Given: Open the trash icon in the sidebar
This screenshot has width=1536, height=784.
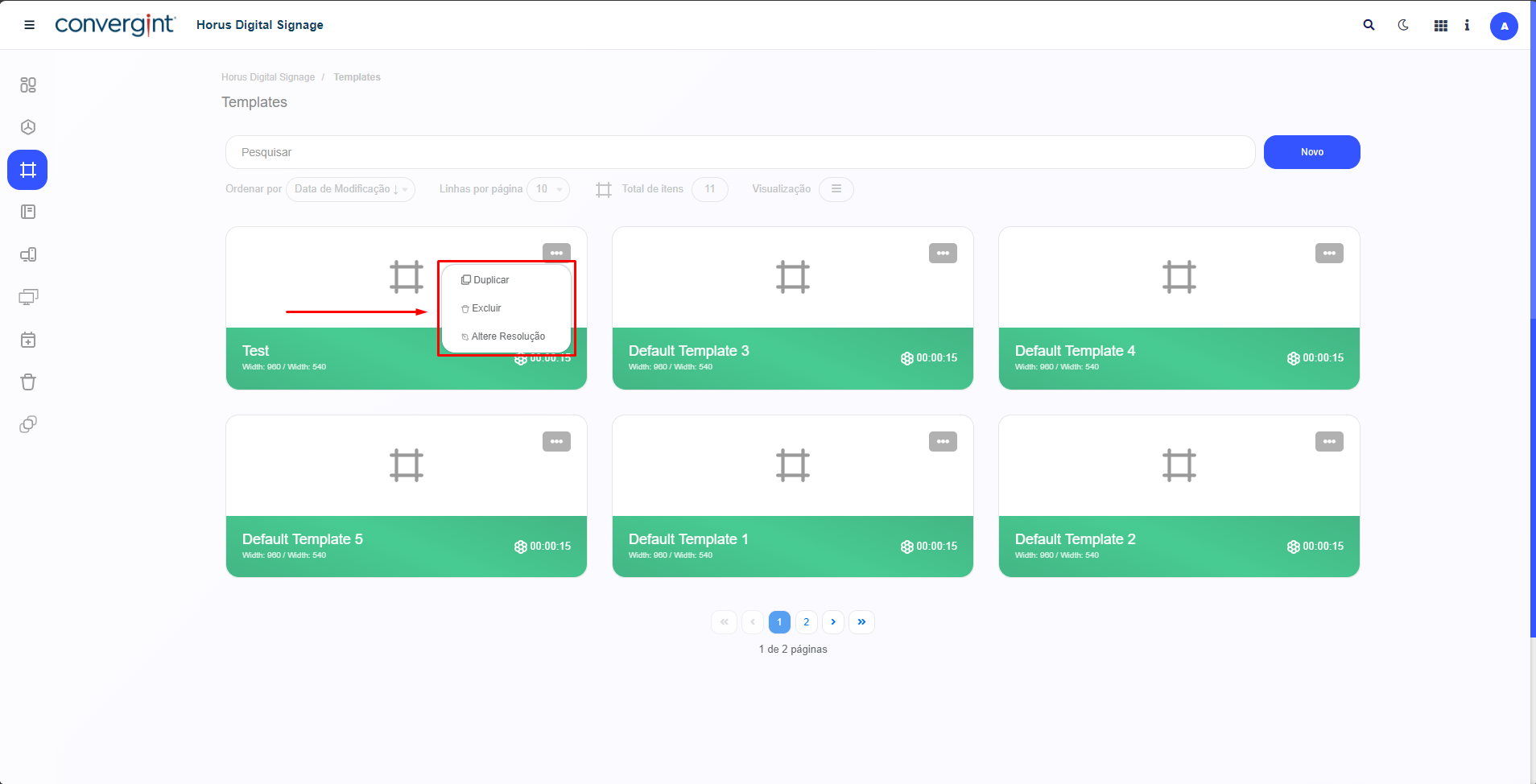Looking at the screenshot, I should [x=28, y=382].
